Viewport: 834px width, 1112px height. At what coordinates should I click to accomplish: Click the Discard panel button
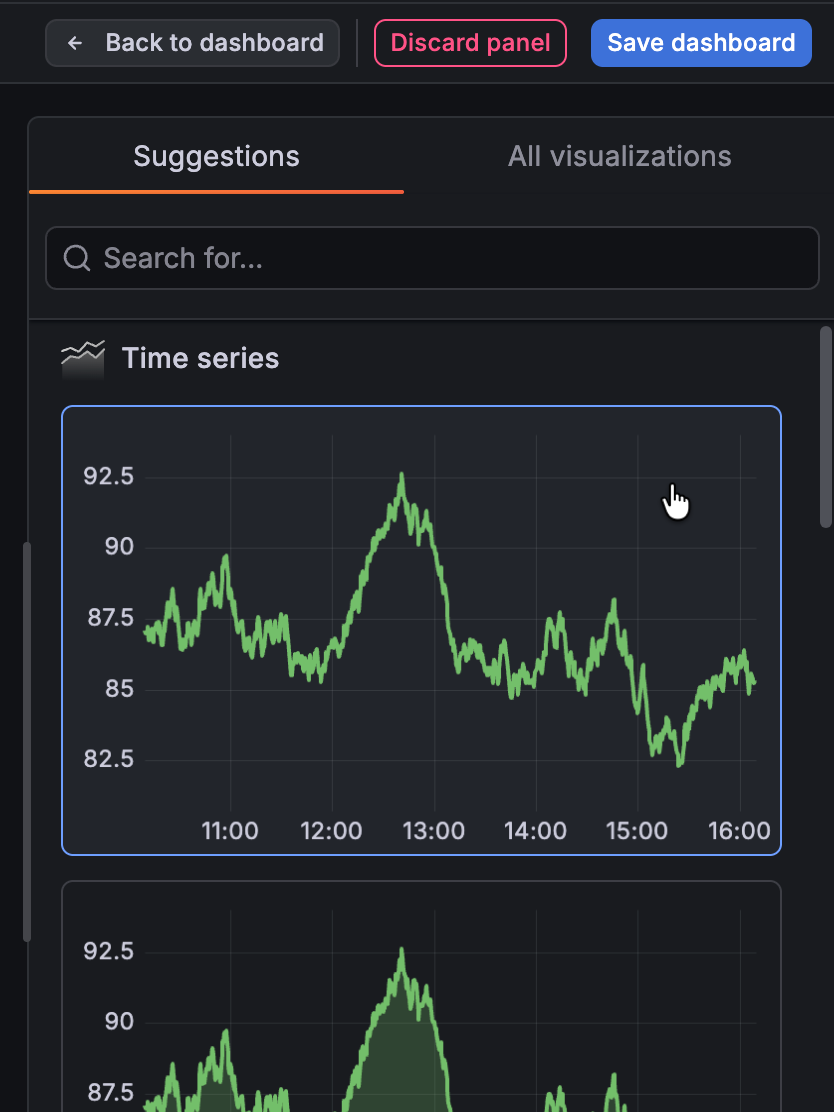(x=470, y=42)
